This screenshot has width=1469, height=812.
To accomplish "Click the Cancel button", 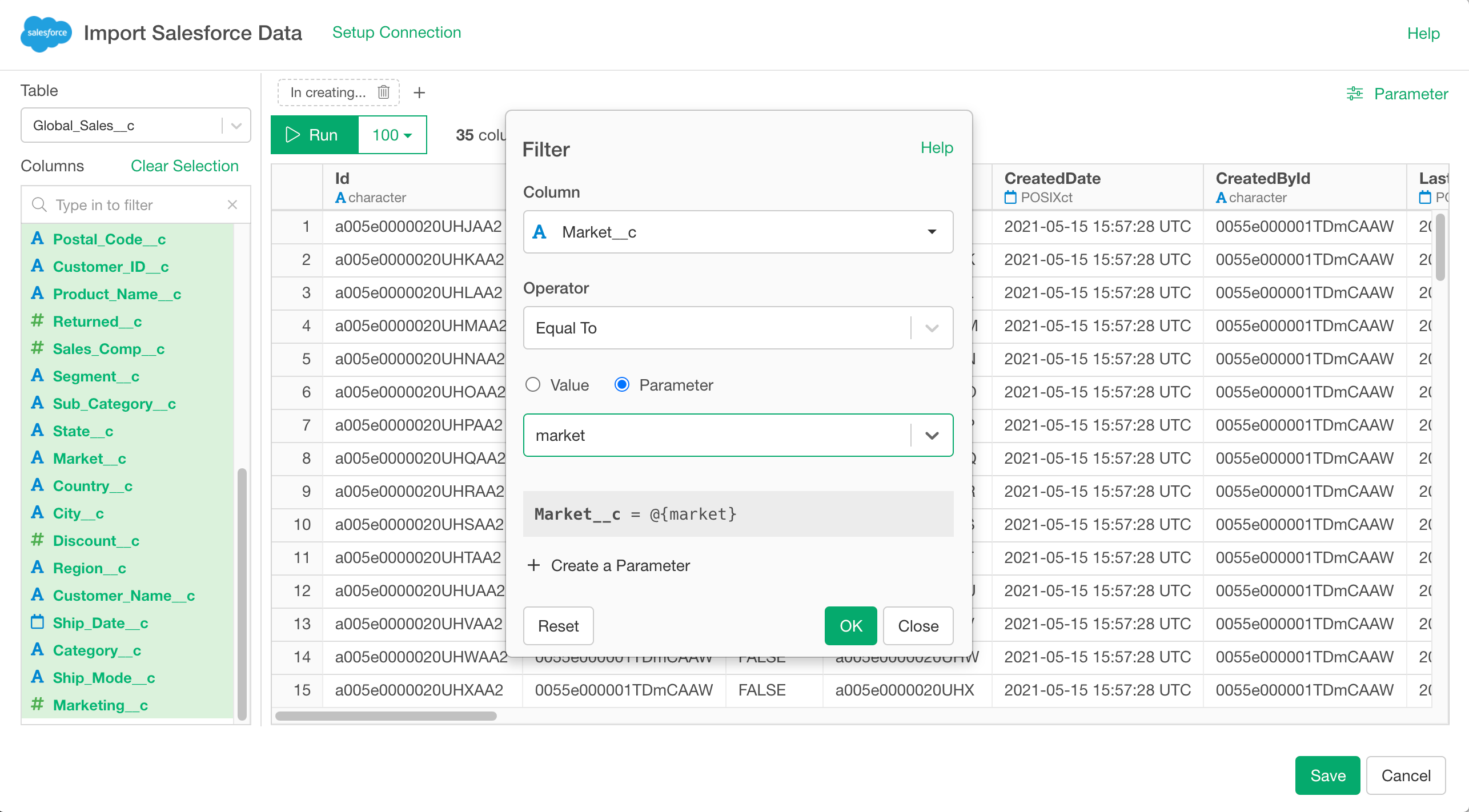I will tap(1406, 775).
